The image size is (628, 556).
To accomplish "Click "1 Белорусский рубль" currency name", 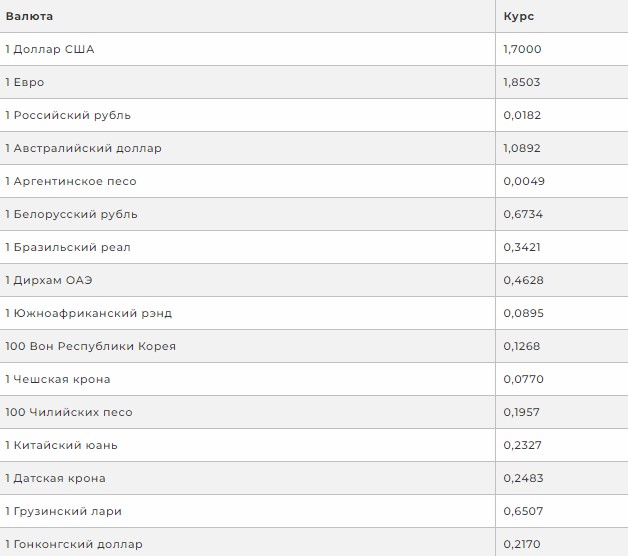I will pyautogui.click(x=71, y=214).
